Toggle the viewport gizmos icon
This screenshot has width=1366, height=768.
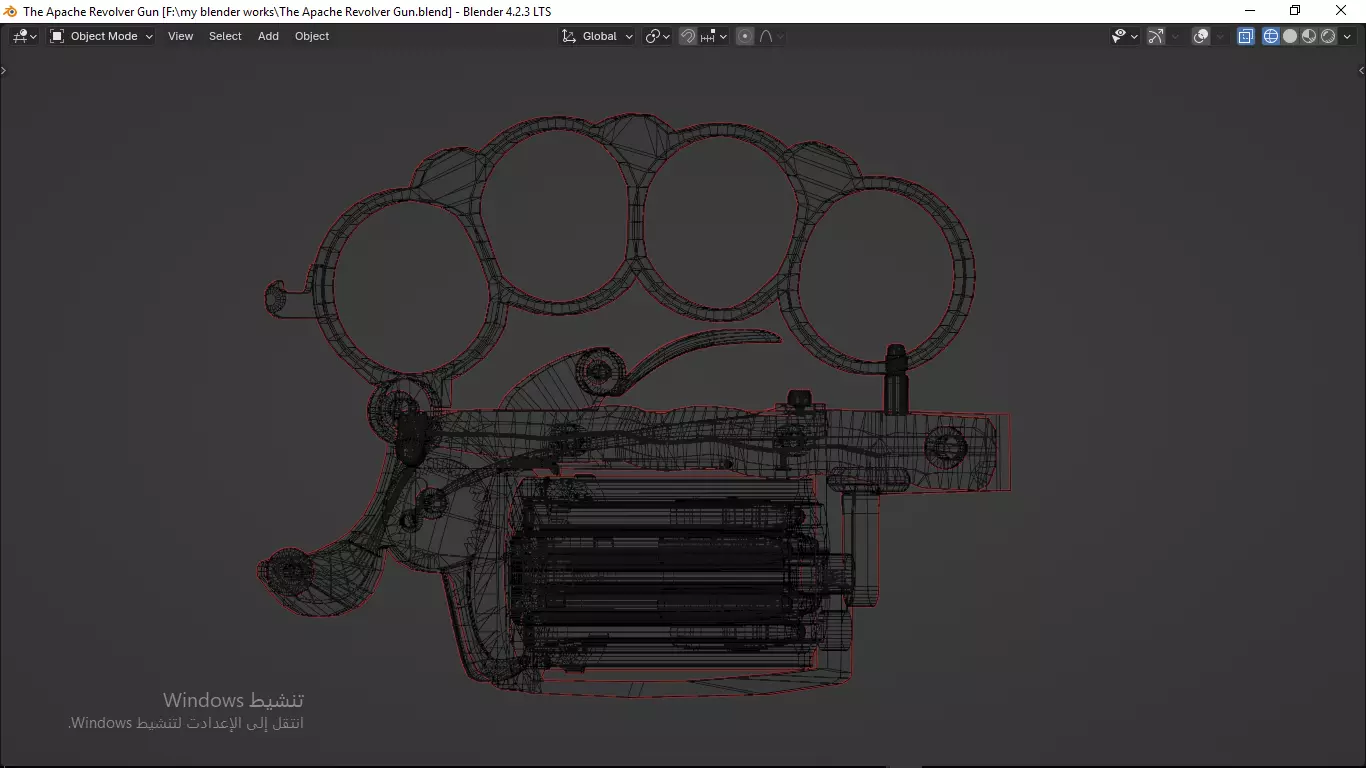(1156, 36)
